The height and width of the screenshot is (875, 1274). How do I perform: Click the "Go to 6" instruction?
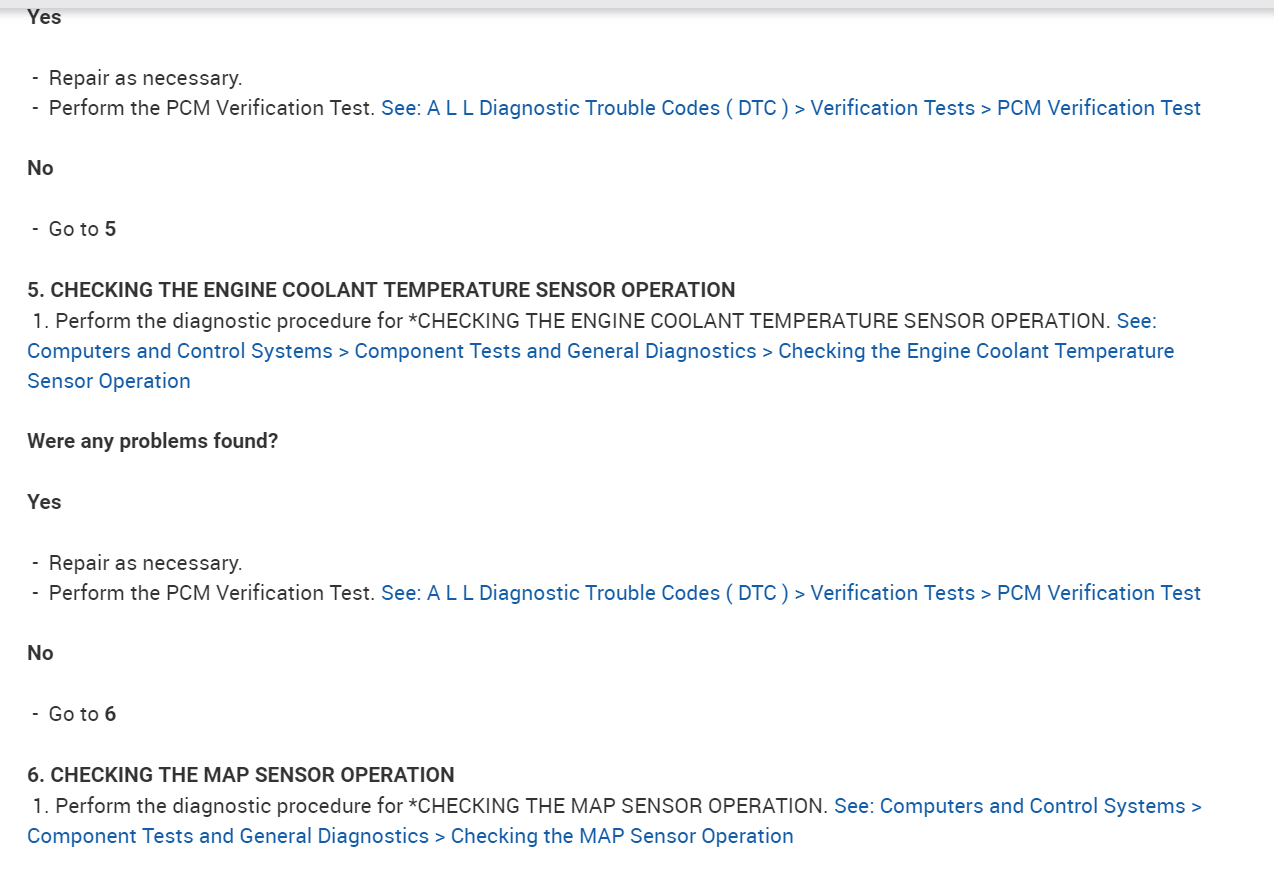point(82,714)
